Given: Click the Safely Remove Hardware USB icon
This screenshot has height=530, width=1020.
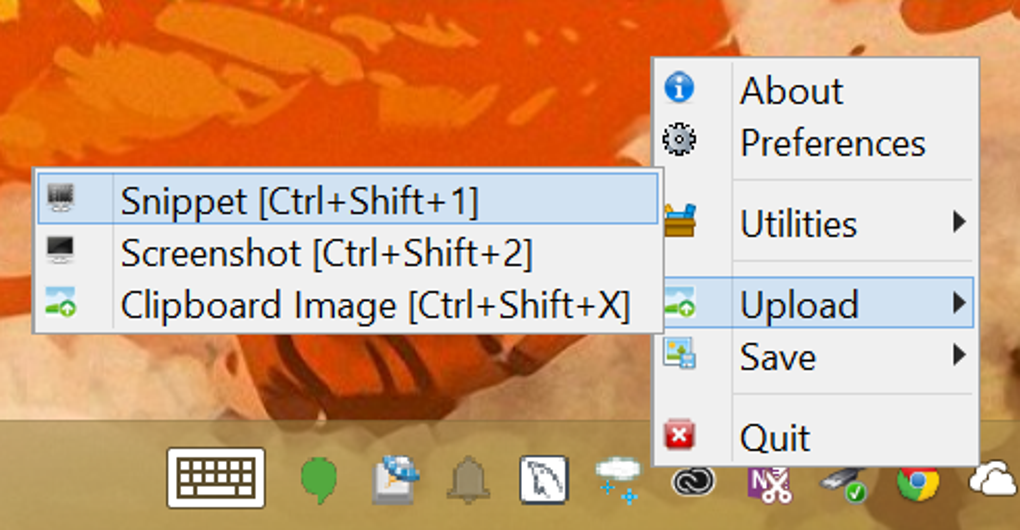Looking at the screenshot, I should click(x=843, y=482).
